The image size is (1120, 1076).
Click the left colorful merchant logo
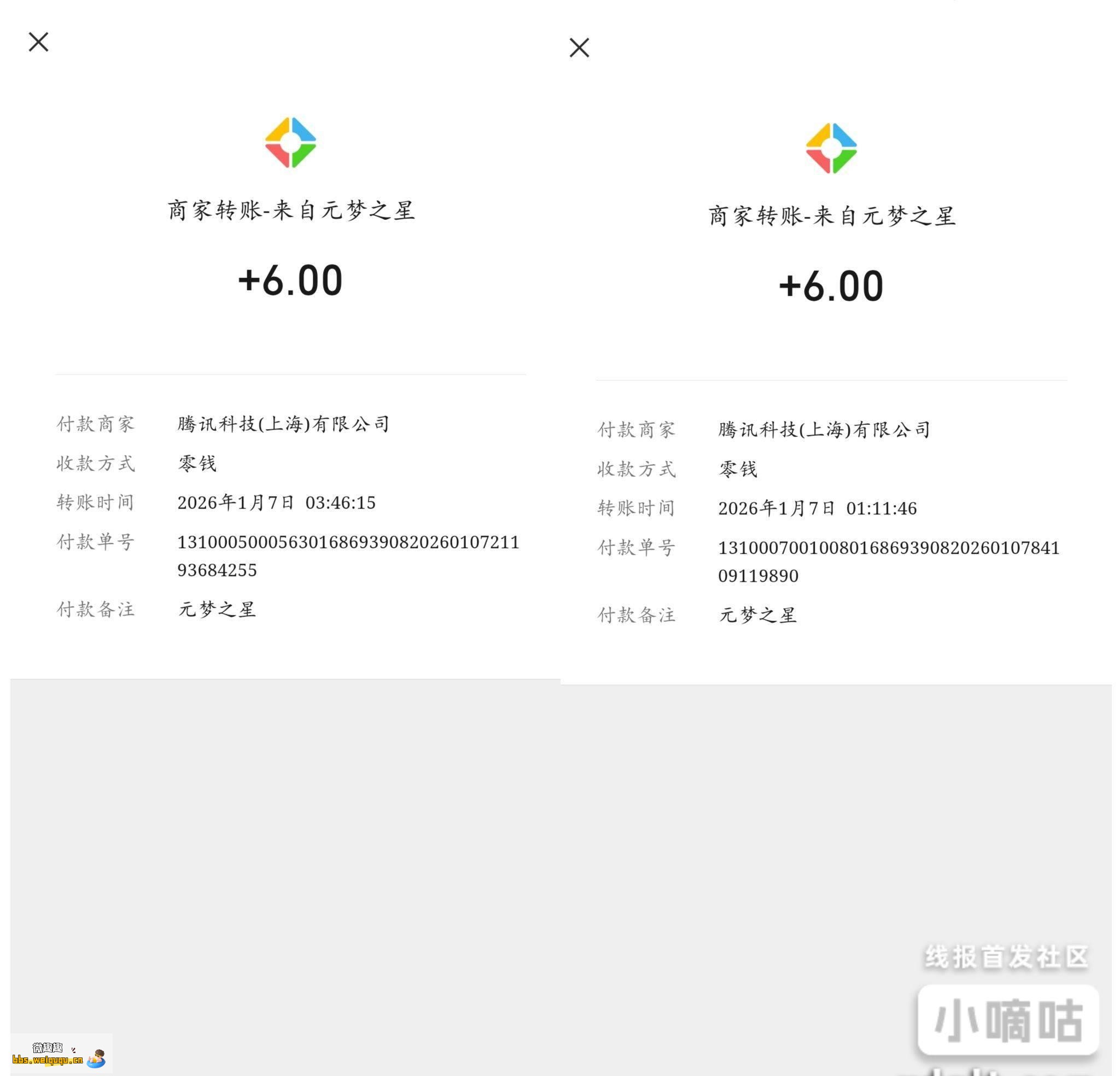(290, 142)
